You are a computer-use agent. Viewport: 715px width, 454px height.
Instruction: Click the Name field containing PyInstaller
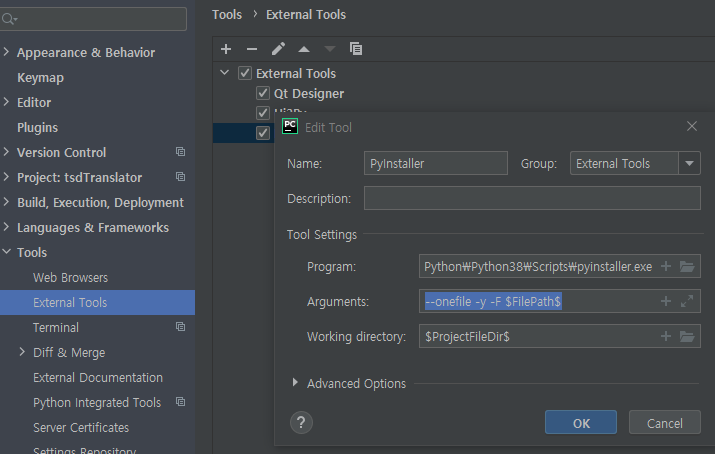[435, 163]
